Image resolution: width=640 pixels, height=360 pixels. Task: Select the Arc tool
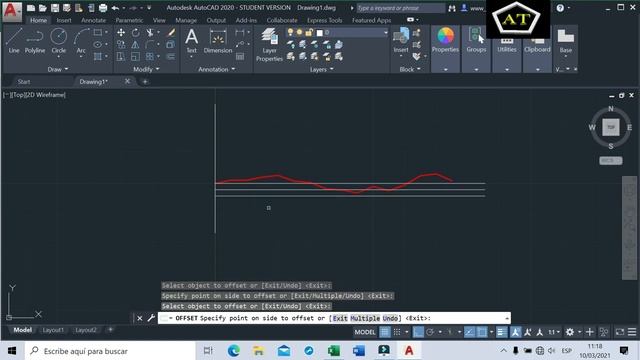coord(81,41)
